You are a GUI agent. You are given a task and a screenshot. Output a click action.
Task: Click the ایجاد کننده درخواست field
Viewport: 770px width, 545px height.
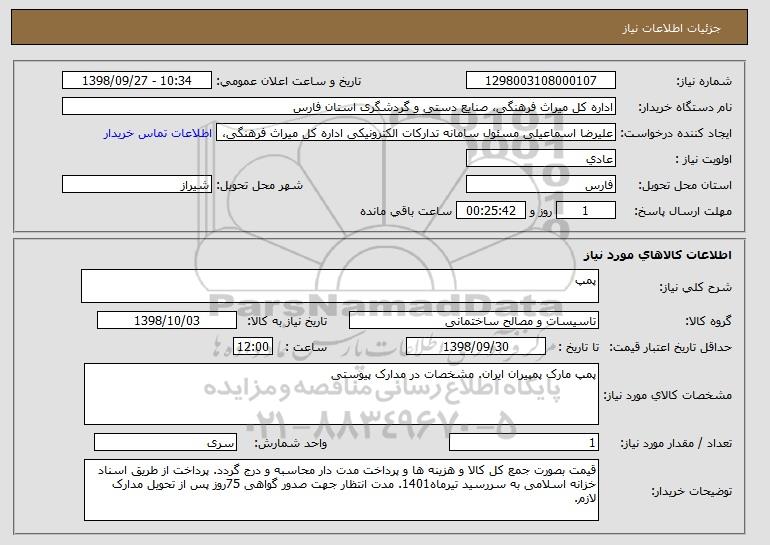pyautogui.click(x=416, y=133)
